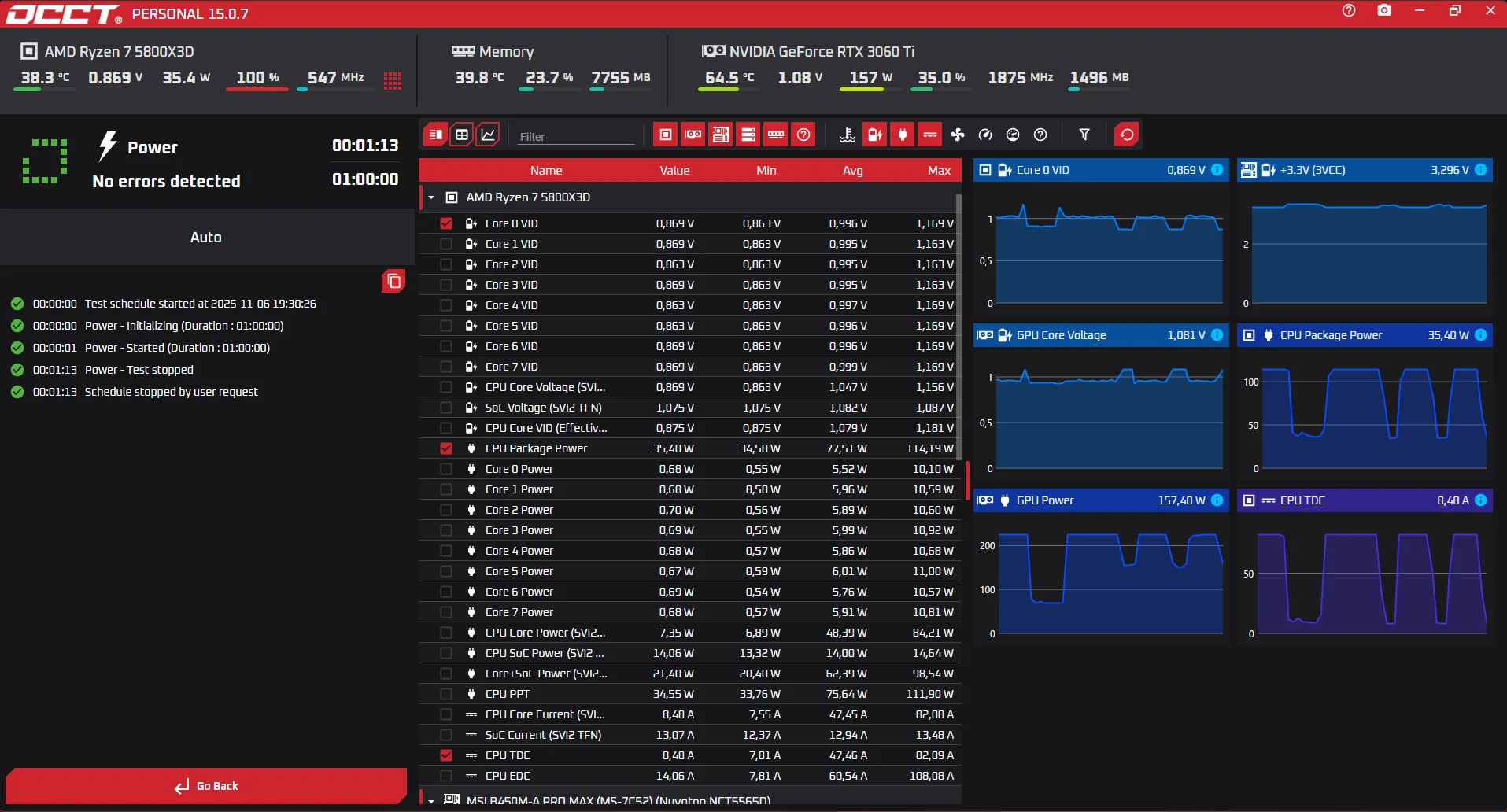Toggle the storage sensors filter icon
The width and height of the screenshot is (1507, 812).
748,135
